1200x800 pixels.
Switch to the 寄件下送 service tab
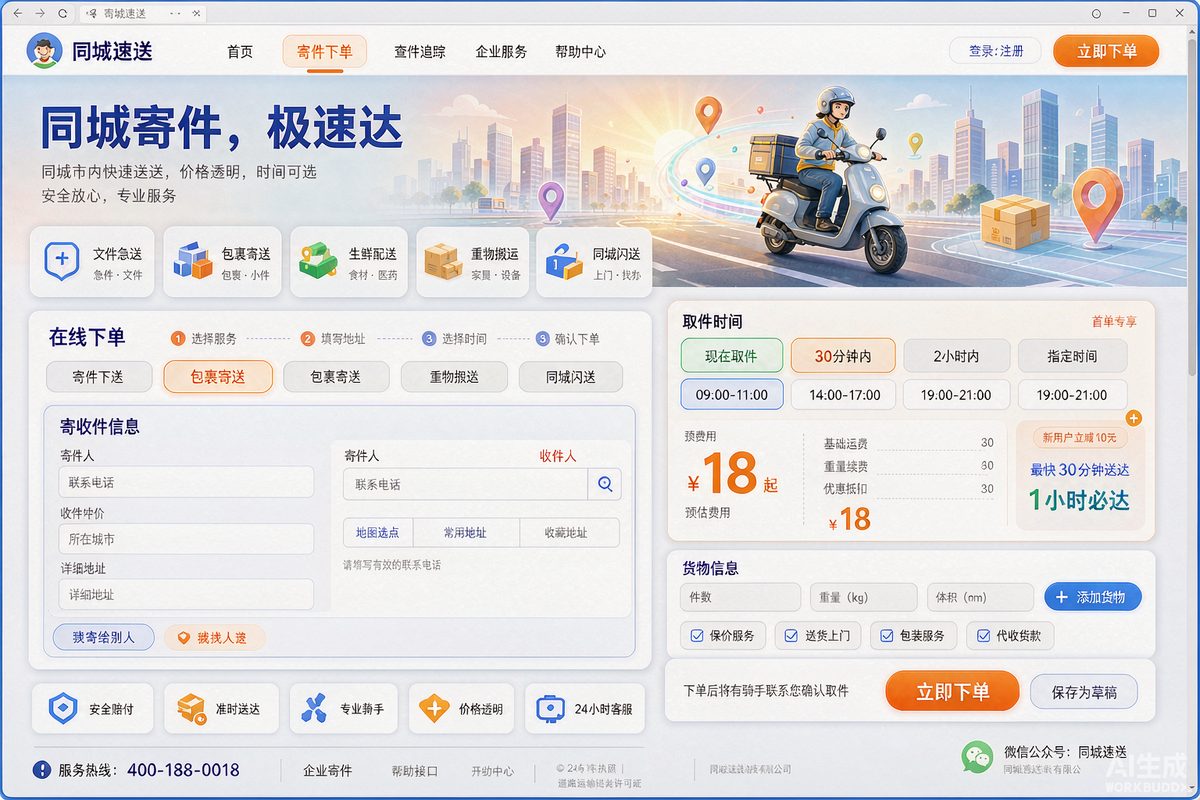click(98, 377)
